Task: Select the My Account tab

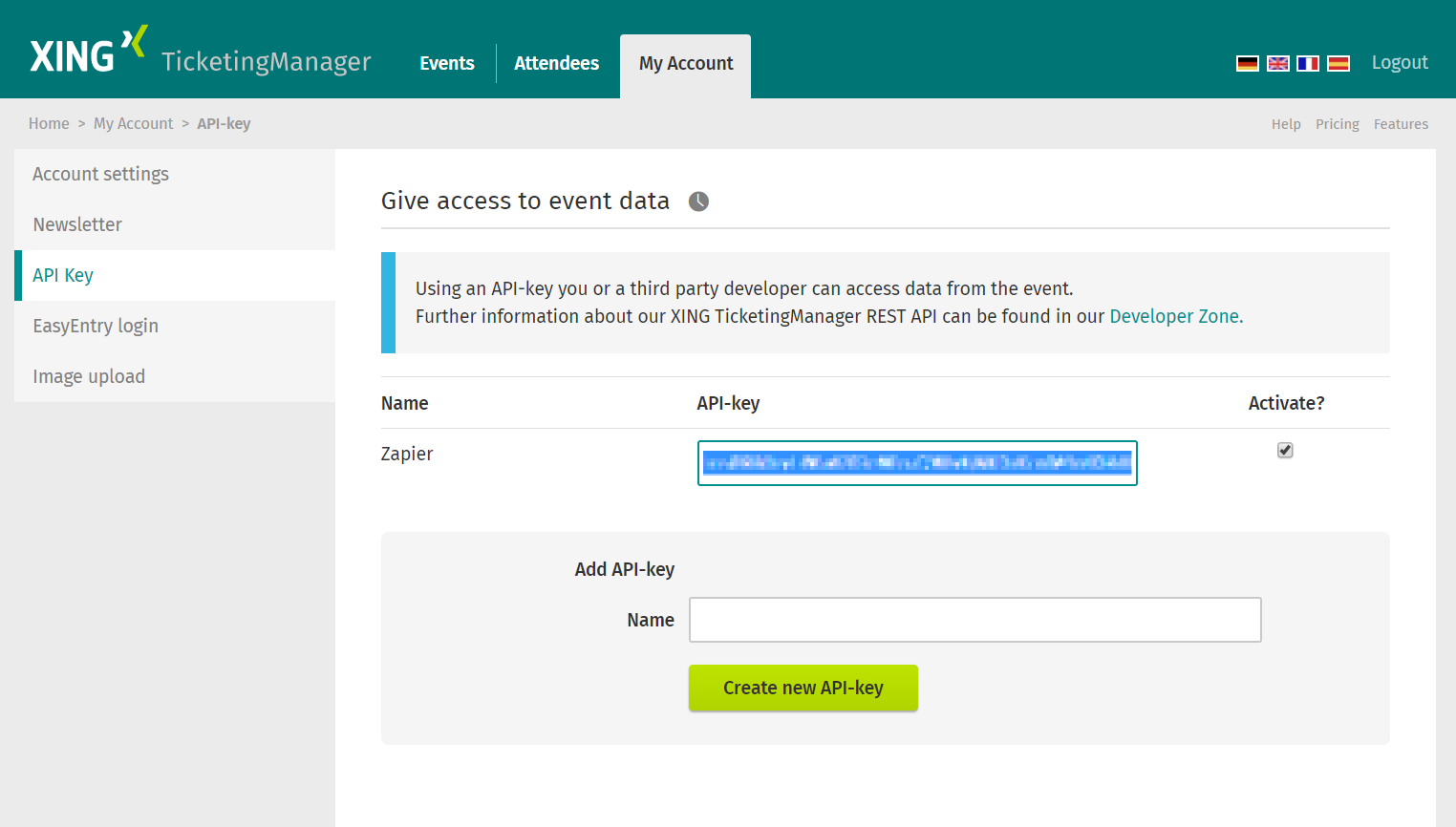Action: [686, 65]
